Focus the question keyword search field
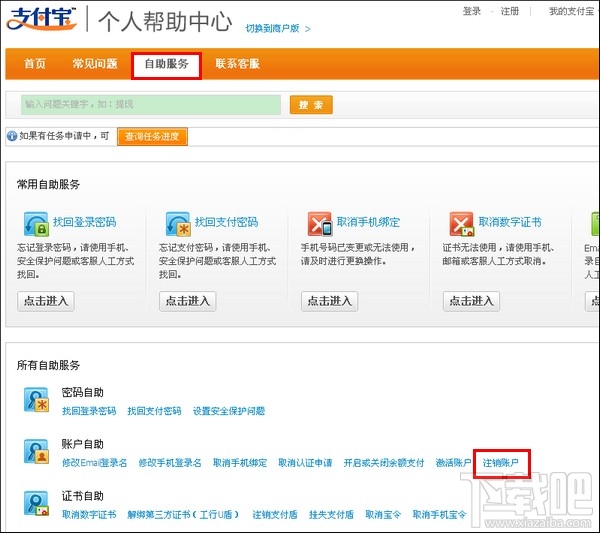600x533 pixels. pyautogui.click(x=151, y=104)
